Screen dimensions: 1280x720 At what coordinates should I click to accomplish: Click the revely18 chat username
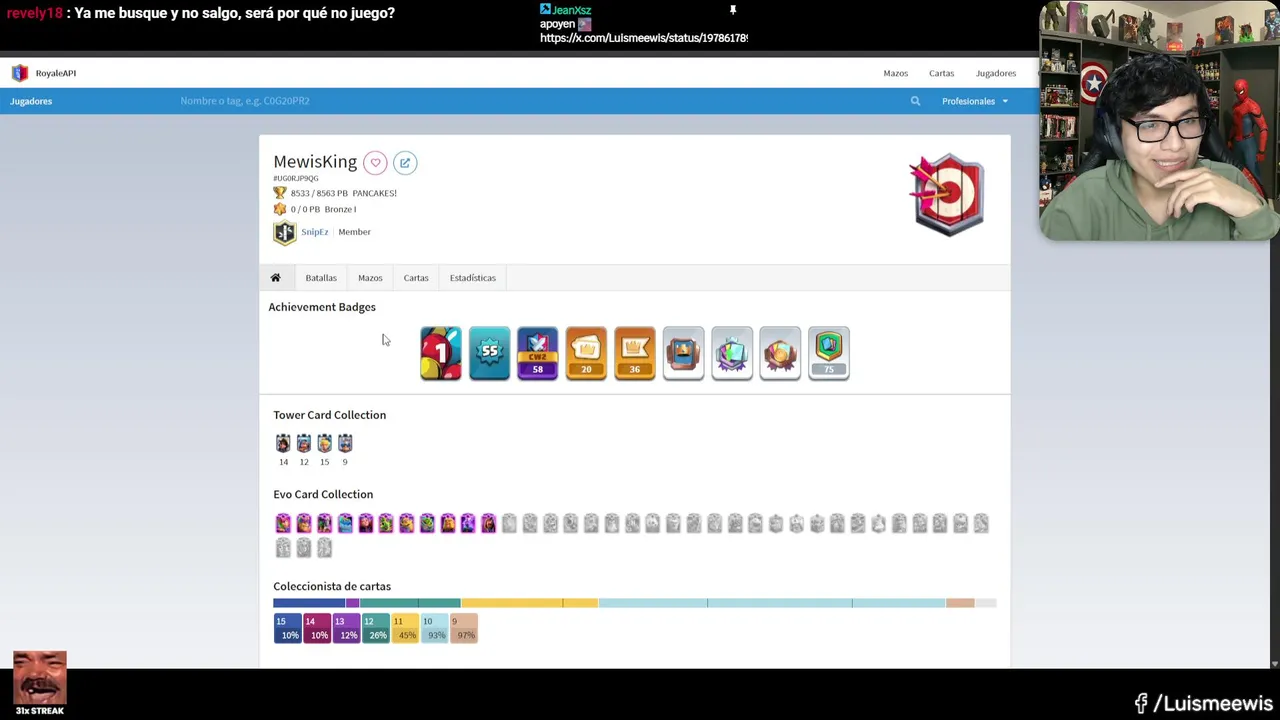34,13
